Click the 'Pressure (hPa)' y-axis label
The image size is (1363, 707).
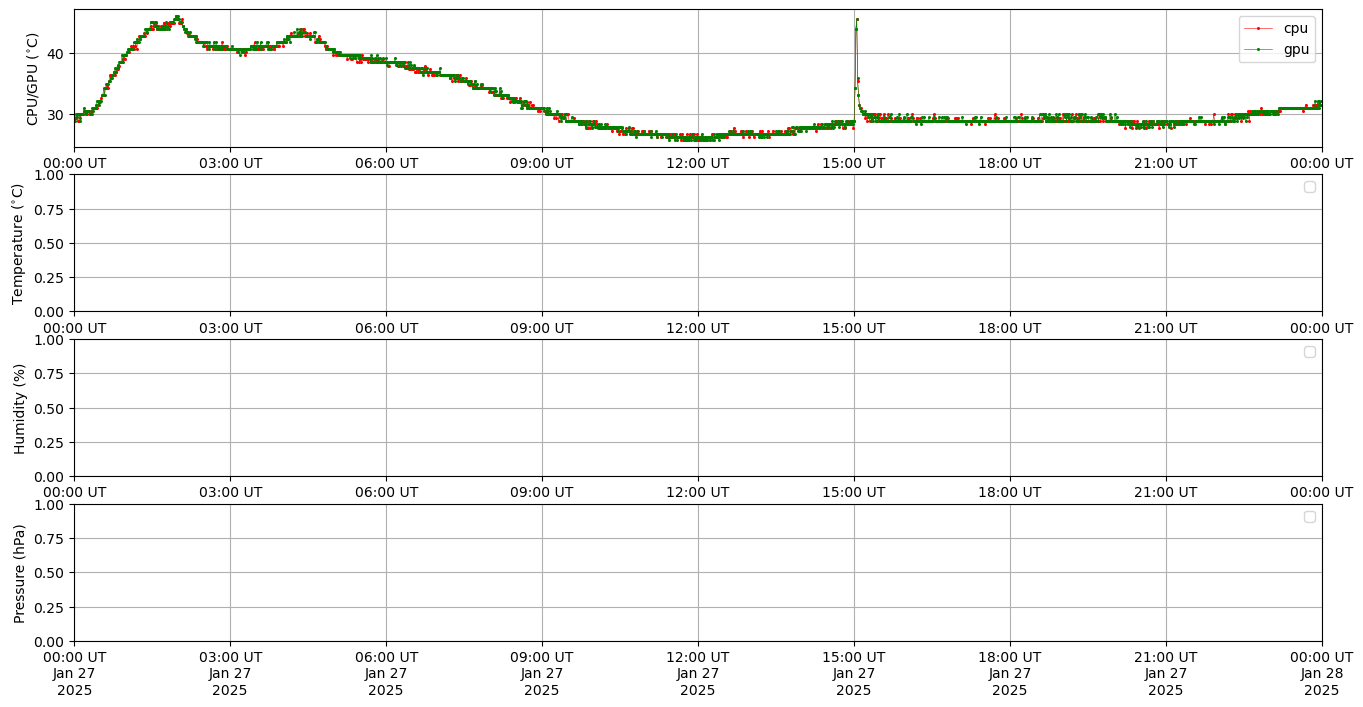(x=18, y=573)
